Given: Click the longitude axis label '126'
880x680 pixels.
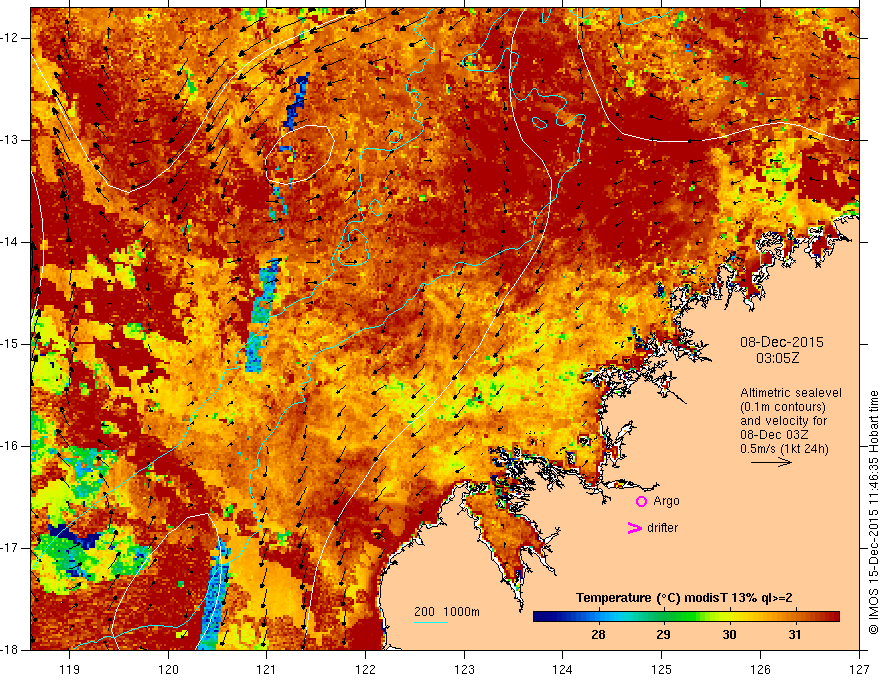Looking at the screenshot, I should point(760,669).
